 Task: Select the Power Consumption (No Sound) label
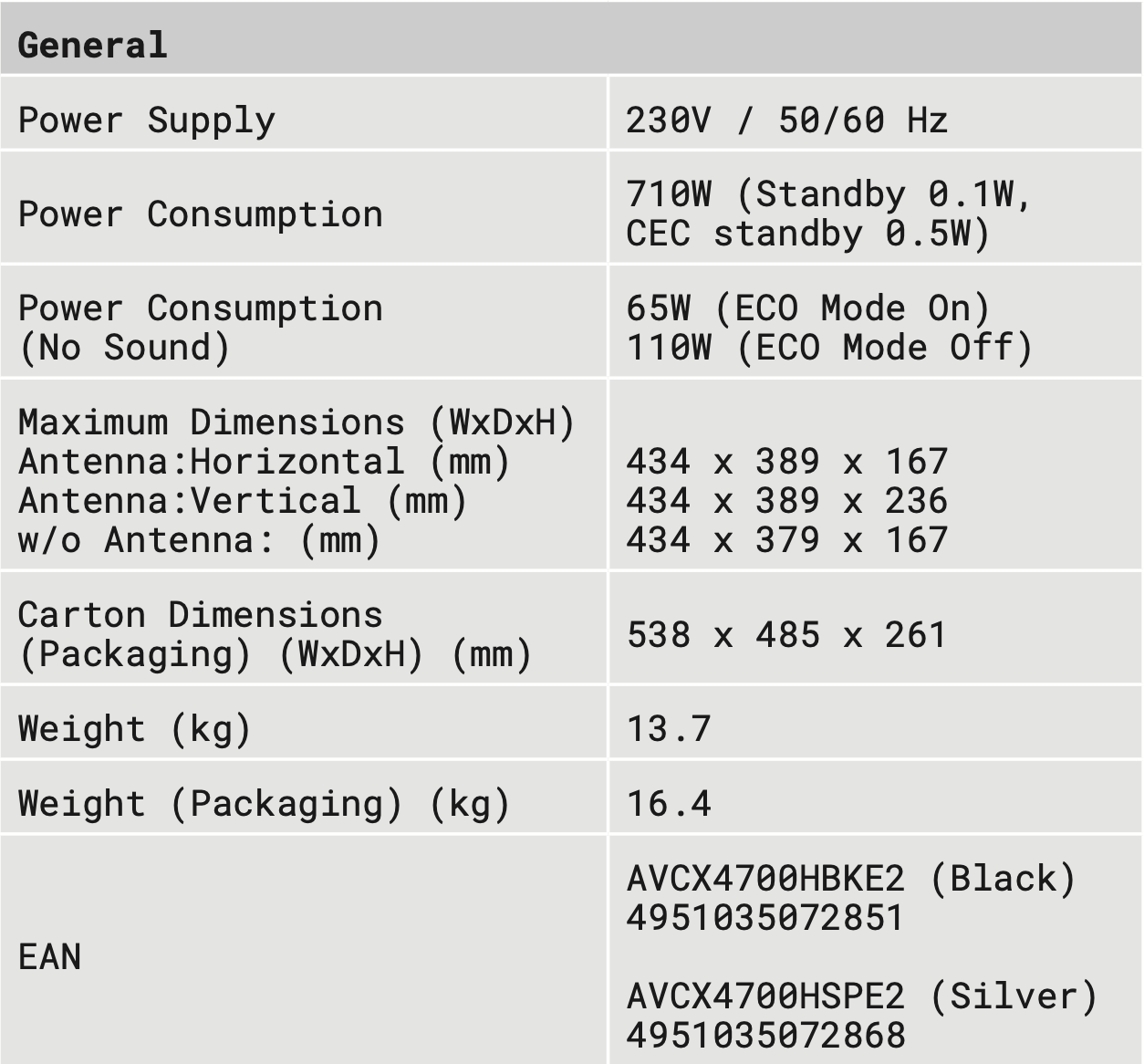[200, 328]
